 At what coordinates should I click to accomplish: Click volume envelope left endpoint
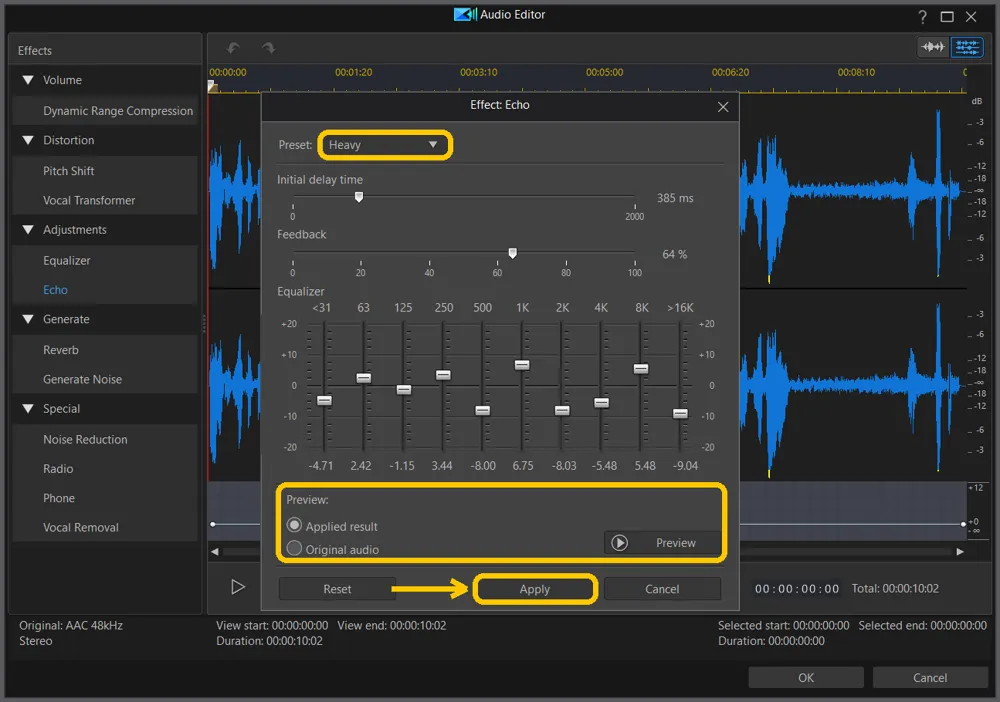[x=213, y=524]
